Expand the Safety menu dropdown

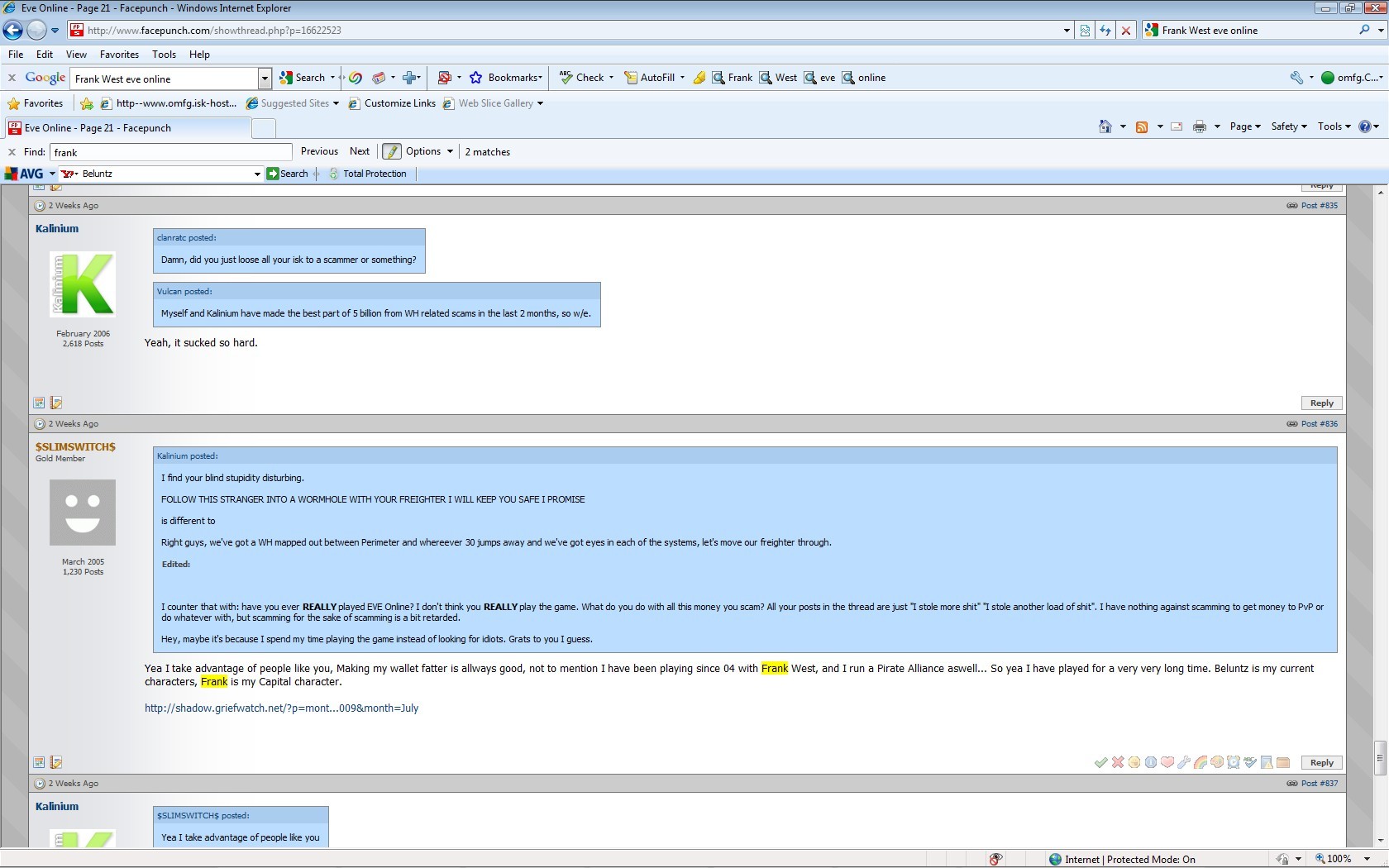click(1289, 126)
